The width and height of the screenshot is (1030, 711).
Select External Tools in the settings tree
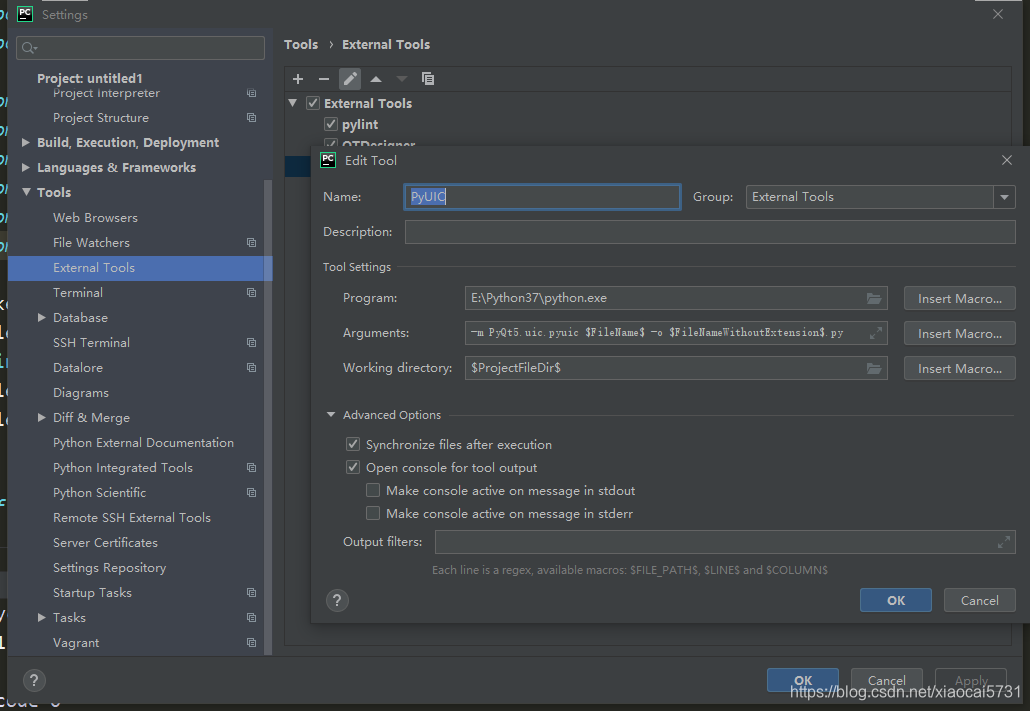[139, 267]
